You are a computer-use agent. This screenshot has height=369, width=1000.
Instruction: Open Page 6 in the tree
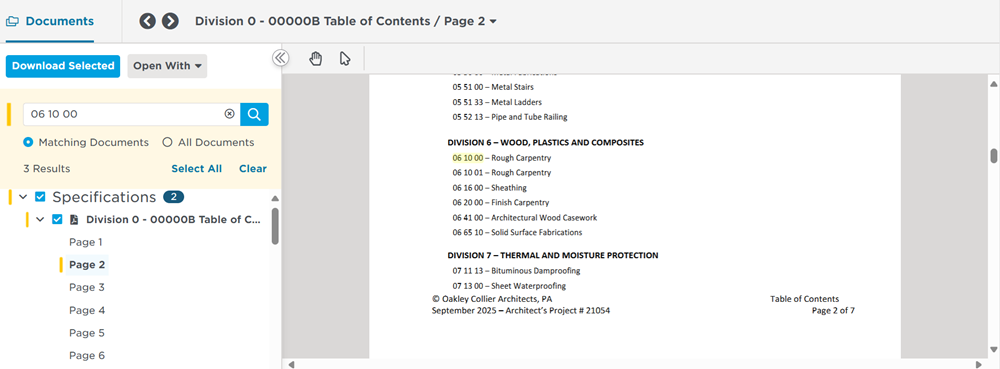pyautogui.click(x=87, y=356)
